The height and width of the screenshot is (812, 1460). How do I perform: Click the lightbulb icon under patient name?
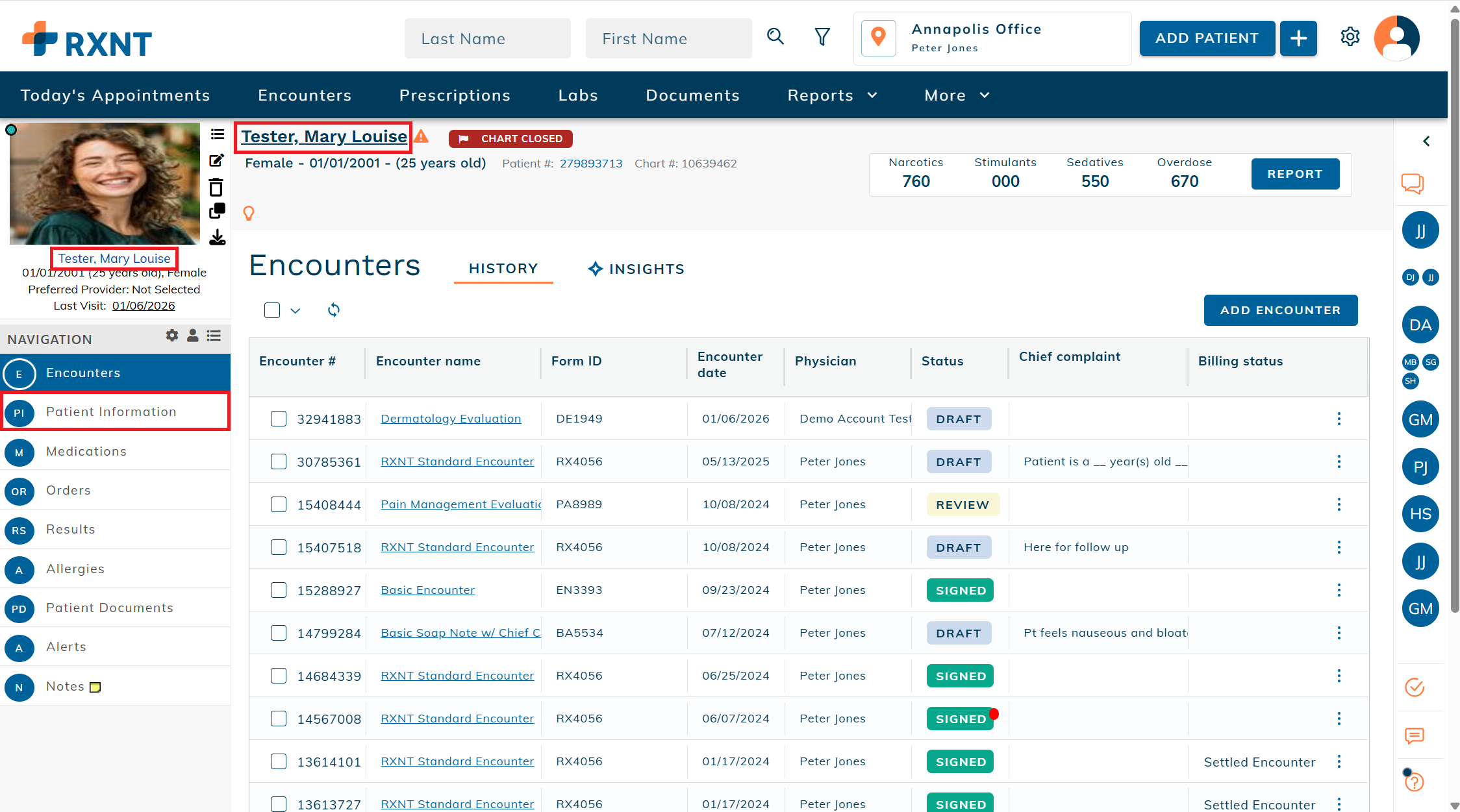[x=249, y=213]
